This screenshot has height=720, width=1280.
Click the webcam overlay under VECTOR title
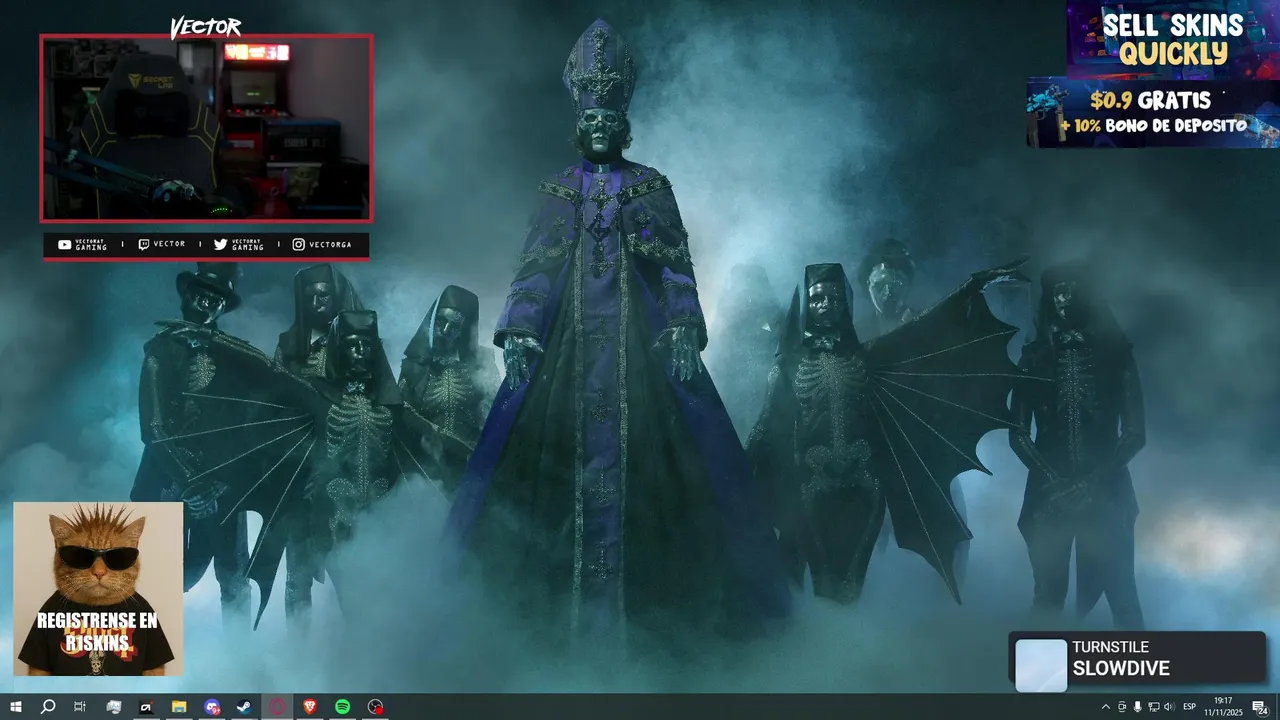(x=206, y=128)
